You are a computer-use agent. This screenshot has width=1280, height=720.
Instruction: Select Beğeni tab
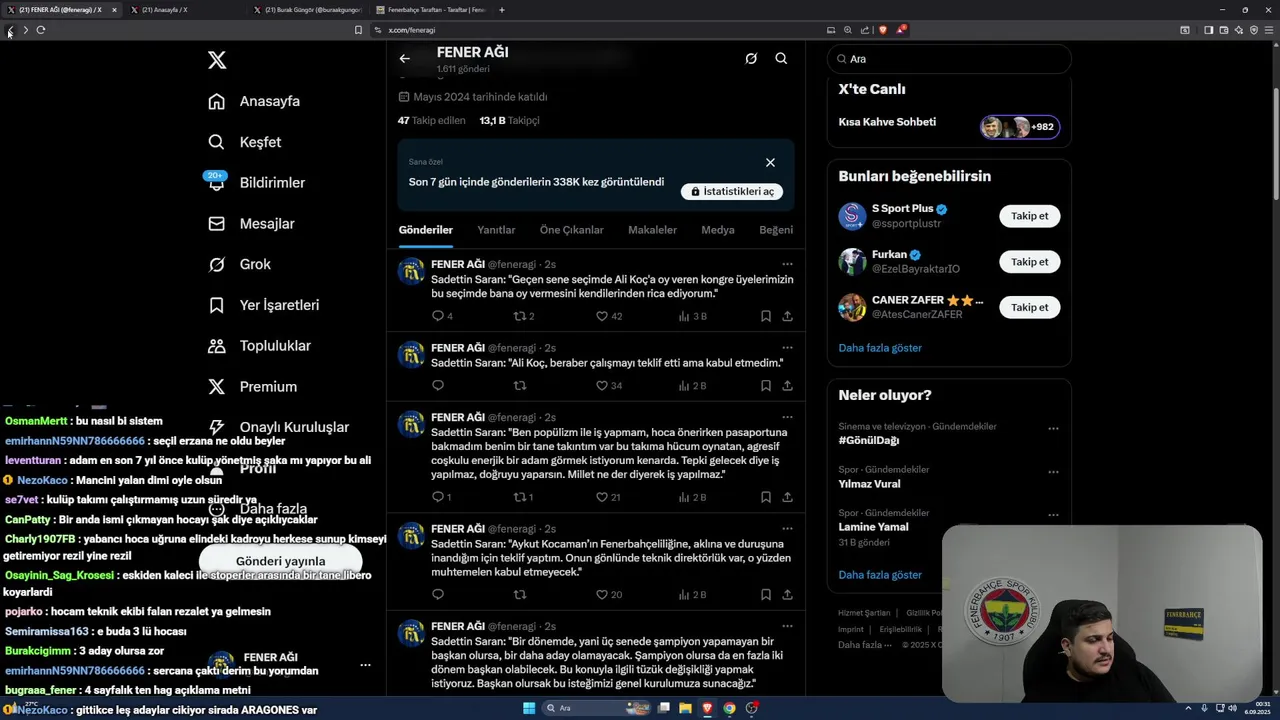776,230
